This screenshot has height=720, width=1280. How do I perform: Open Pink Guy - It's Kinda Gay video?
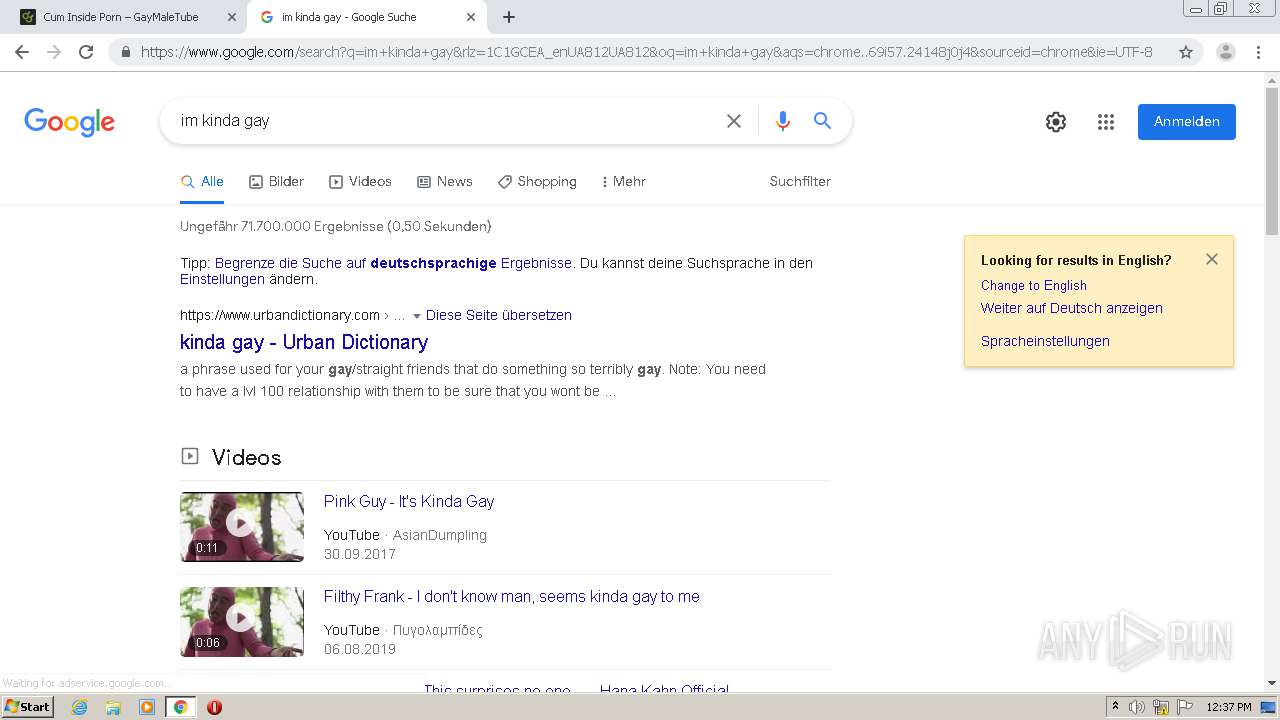click(409, 501)
